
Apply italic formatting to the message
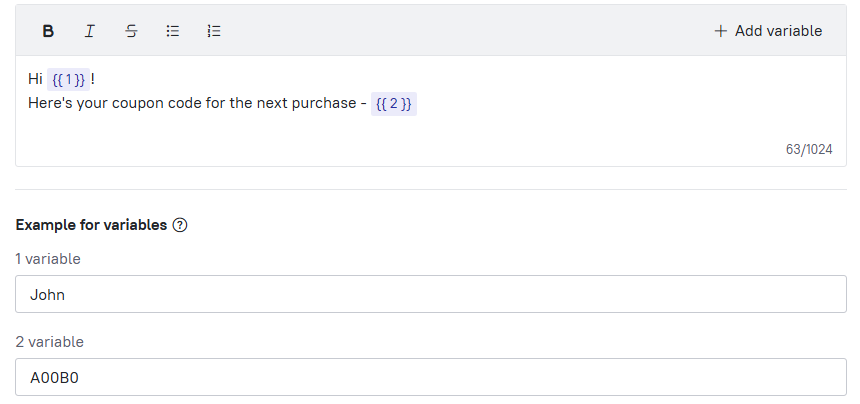coord(89,31)
